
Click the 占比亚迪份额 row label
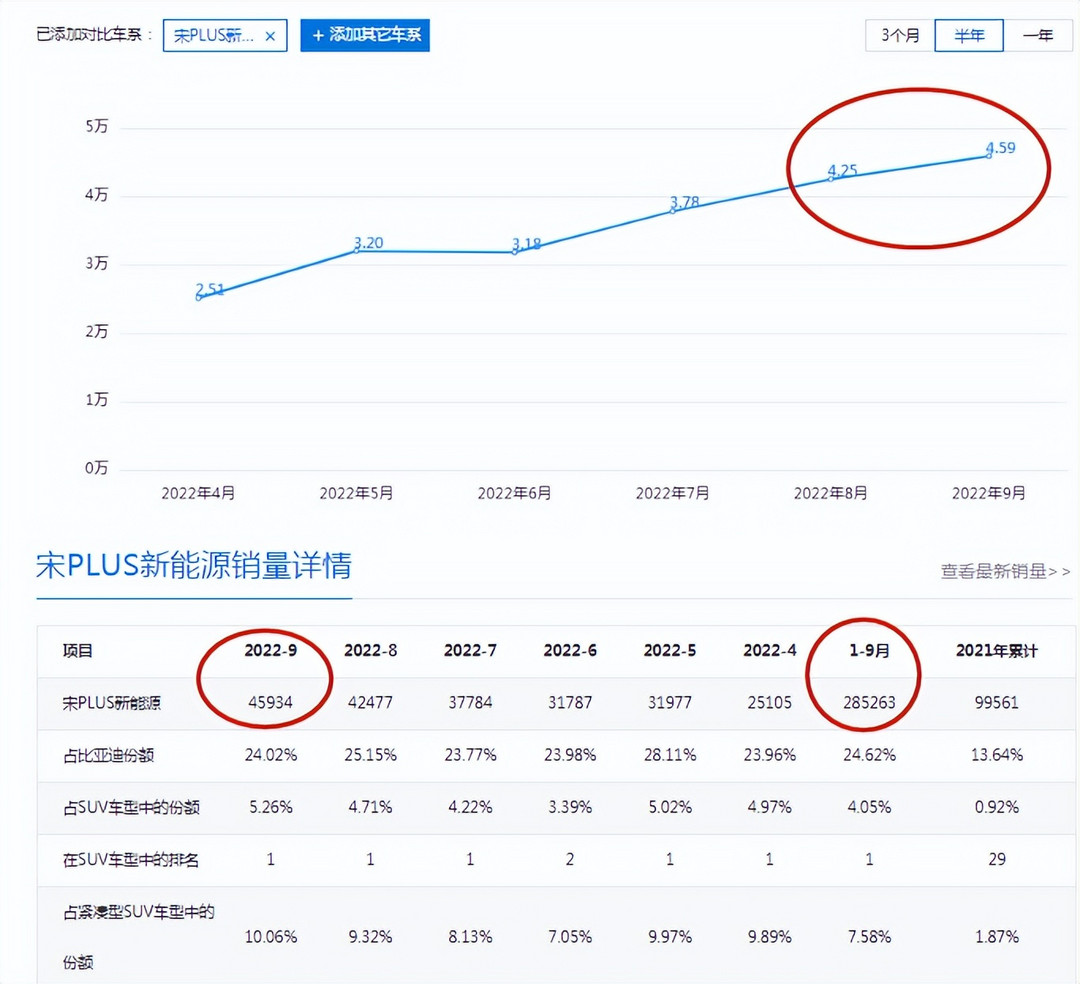click(108, 755)
